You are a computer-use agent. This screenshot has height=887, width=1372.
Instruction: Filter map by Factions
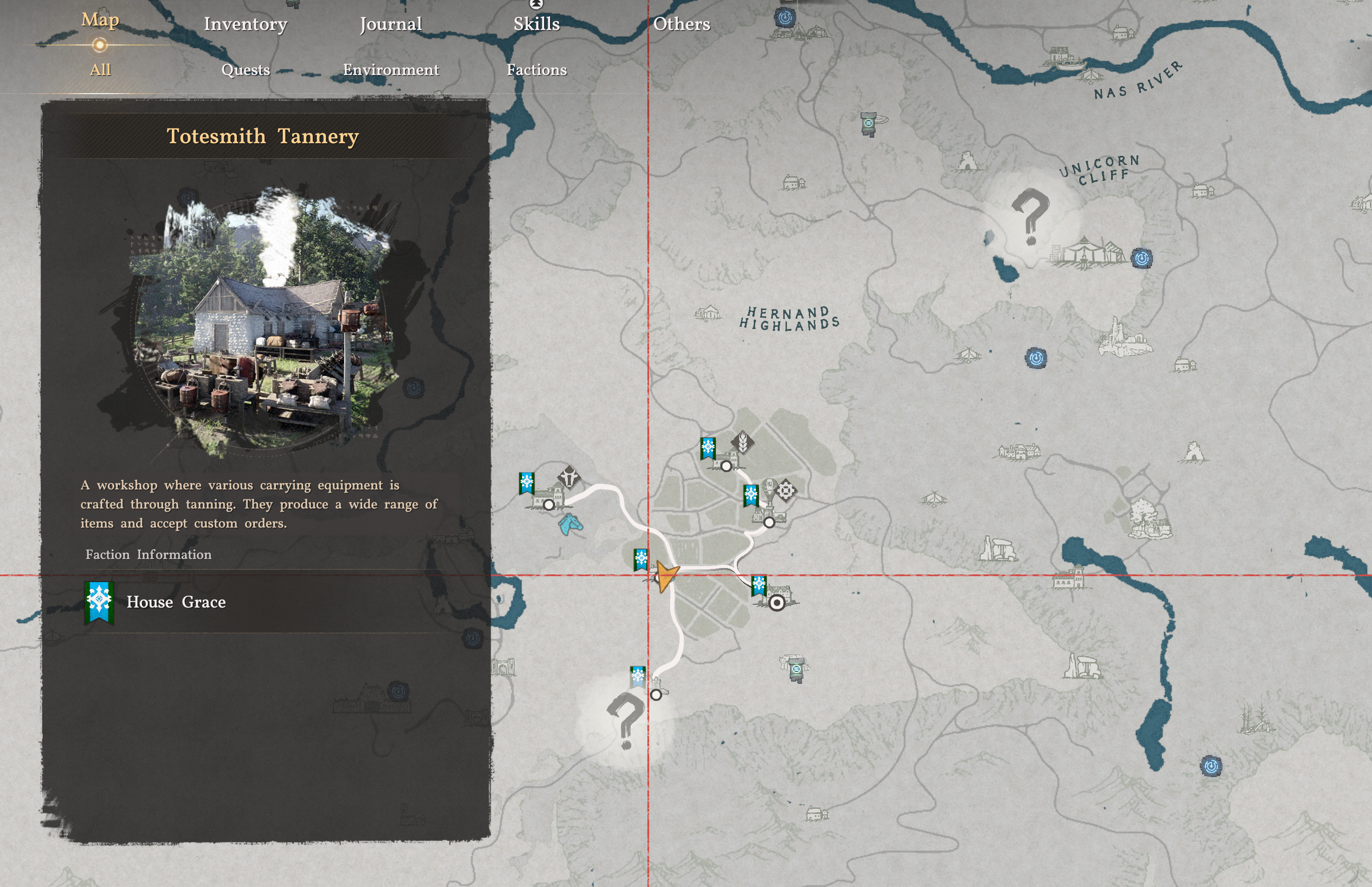(536, 70)
